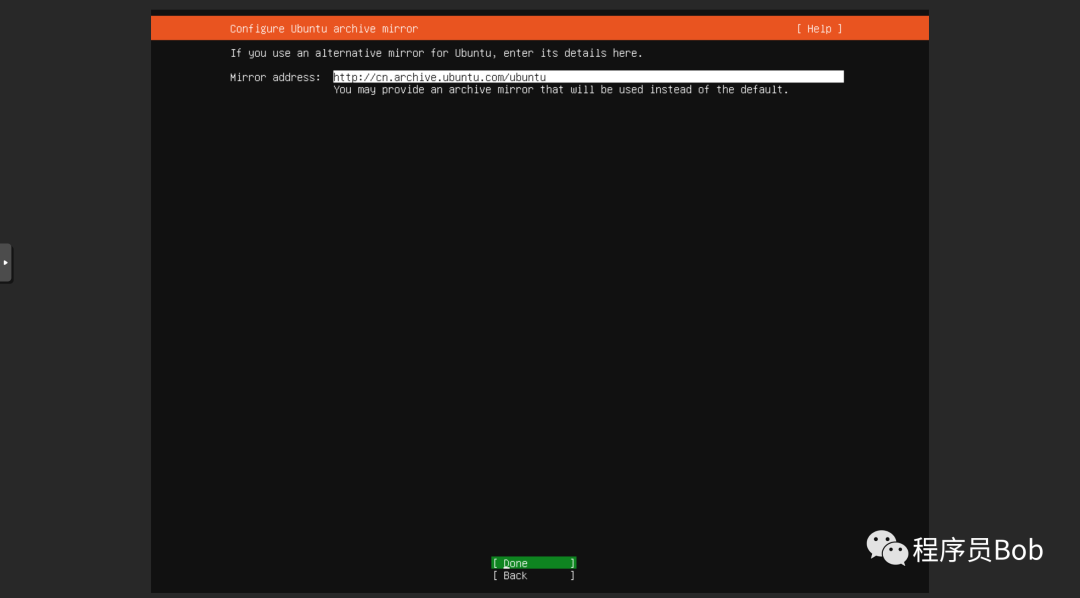
Task: Click the Mirror address label
Action: tap(275, 77)
